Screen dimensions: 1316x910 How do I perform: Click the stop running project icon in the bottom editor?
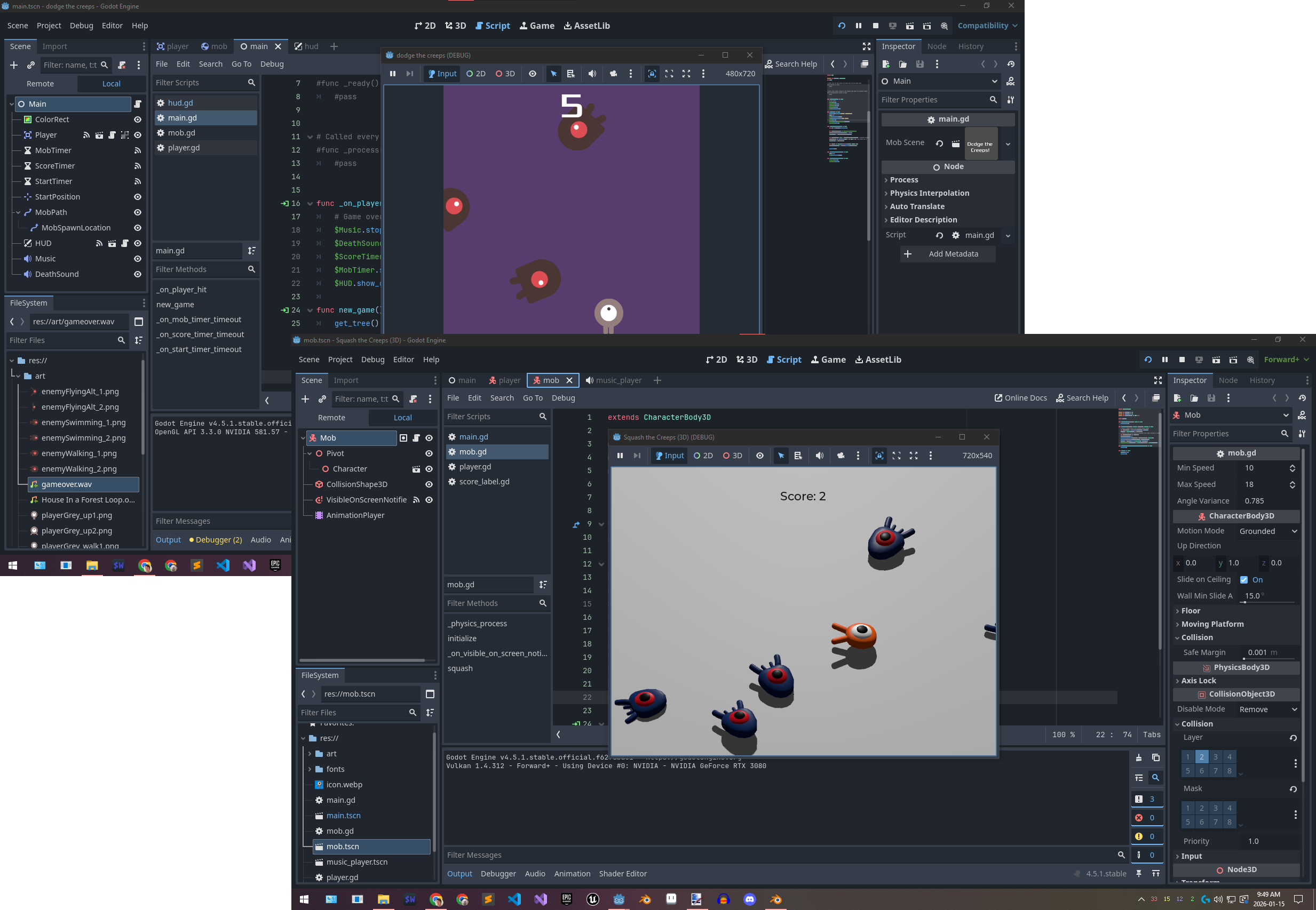click(x=1182, y=360)
